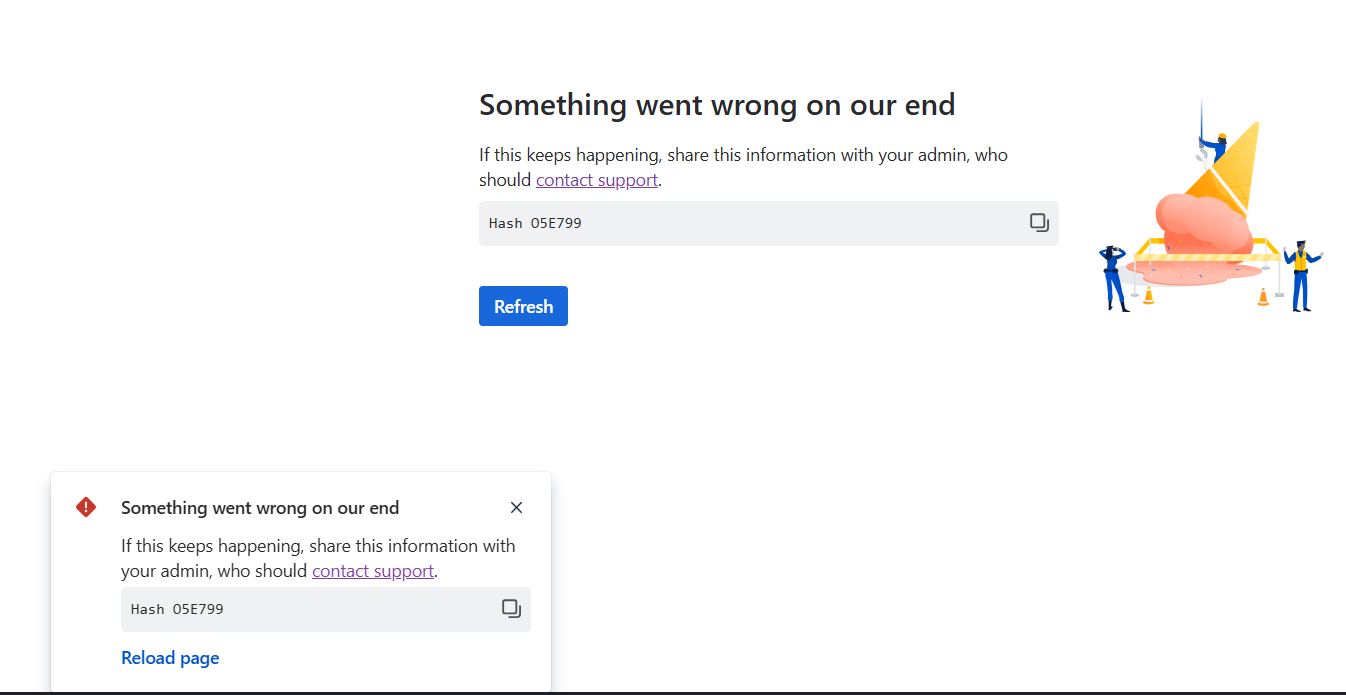Dismiss the toast notification with the X
This screenshot has height=695, width=1346.
(x=516, y=507)
